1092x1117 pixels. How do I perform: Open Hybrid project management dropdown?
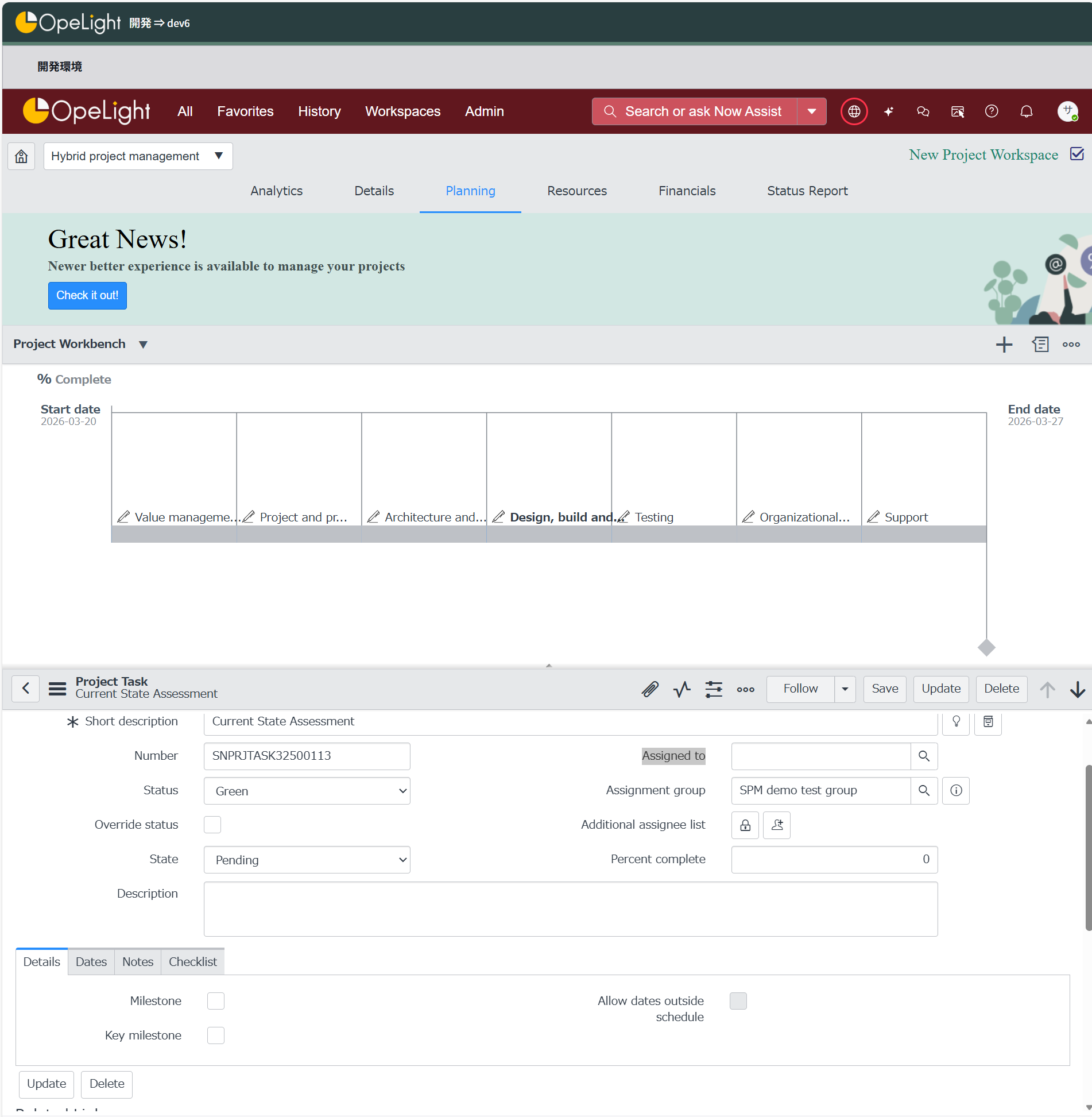(x=138, y=156)
